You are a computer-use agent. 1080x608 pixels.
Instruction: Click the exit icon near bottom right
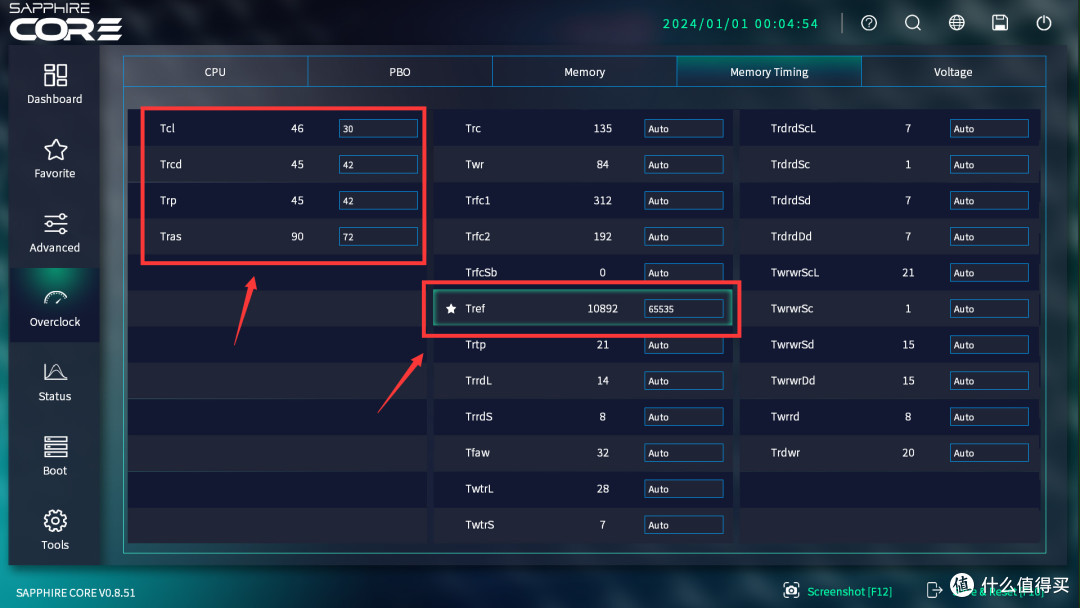[x=934, y=590]
